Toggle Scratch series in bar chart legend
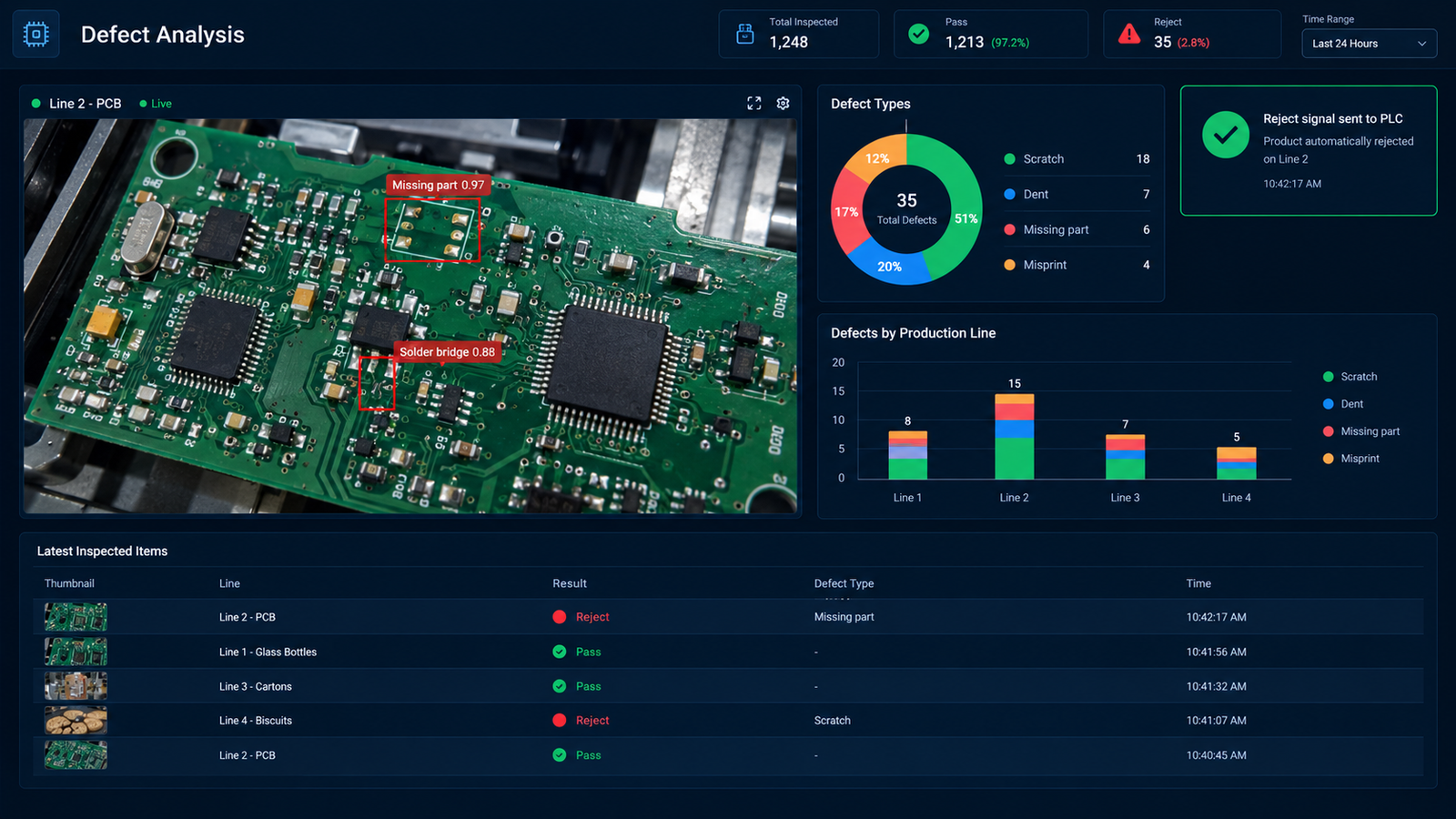 (1350, 377)
